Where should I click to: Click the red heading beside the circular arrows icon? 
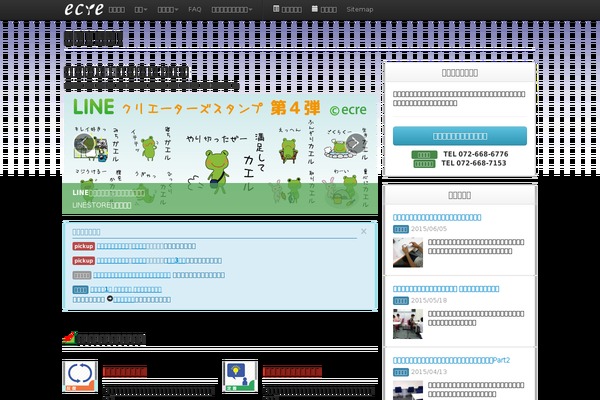tap(125, 371)
